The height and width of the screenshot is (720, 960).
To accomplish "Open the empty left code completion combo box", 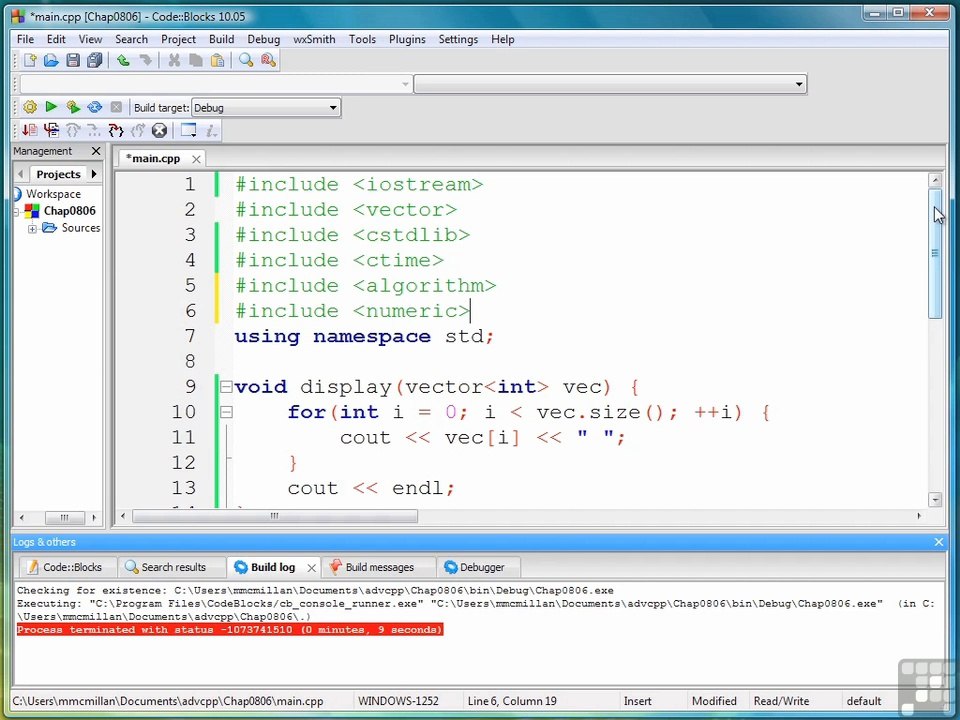I will click(215, 84).
